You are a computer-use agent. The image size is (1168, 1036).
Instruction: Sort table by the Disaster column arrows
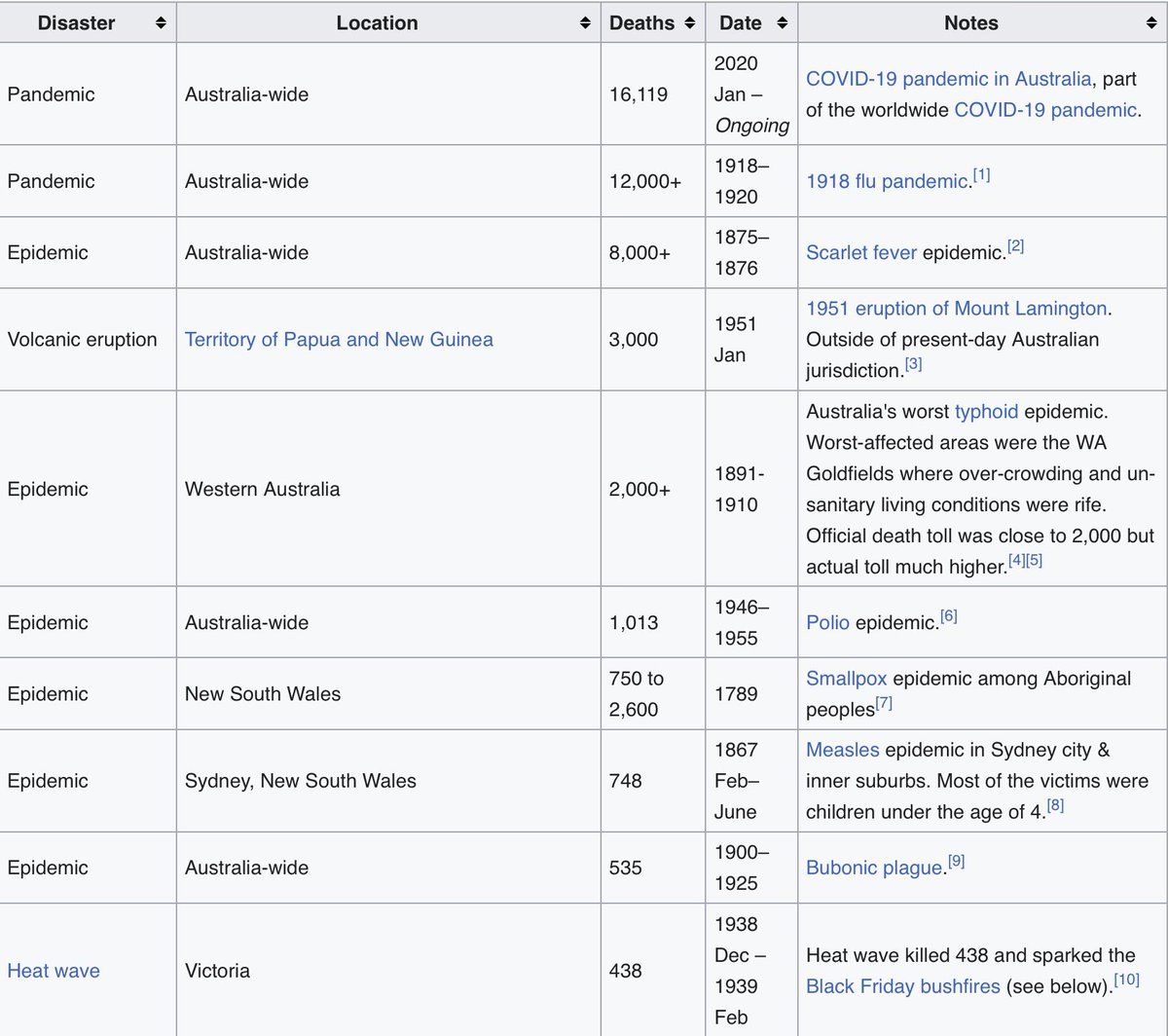161,23
